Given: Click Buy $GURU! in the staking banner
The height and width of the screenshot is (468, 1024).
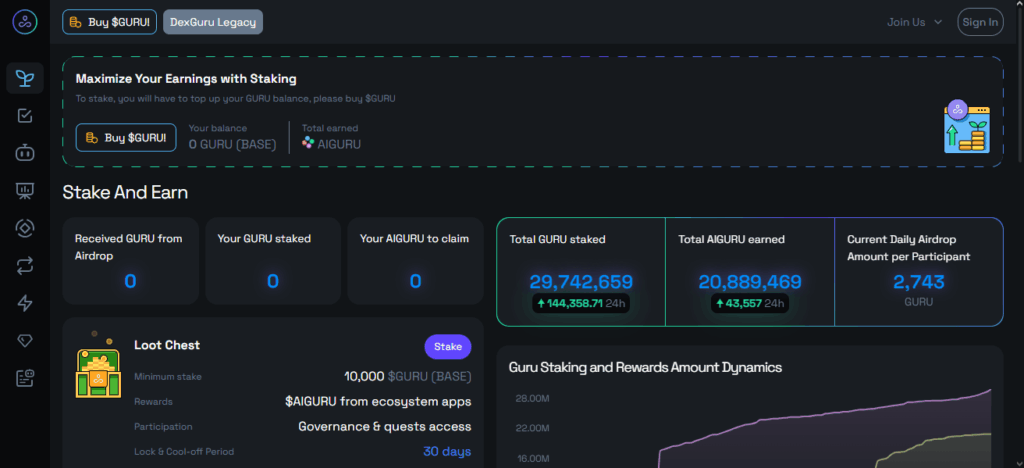Looking at the screenshot, I should point(126,137).
